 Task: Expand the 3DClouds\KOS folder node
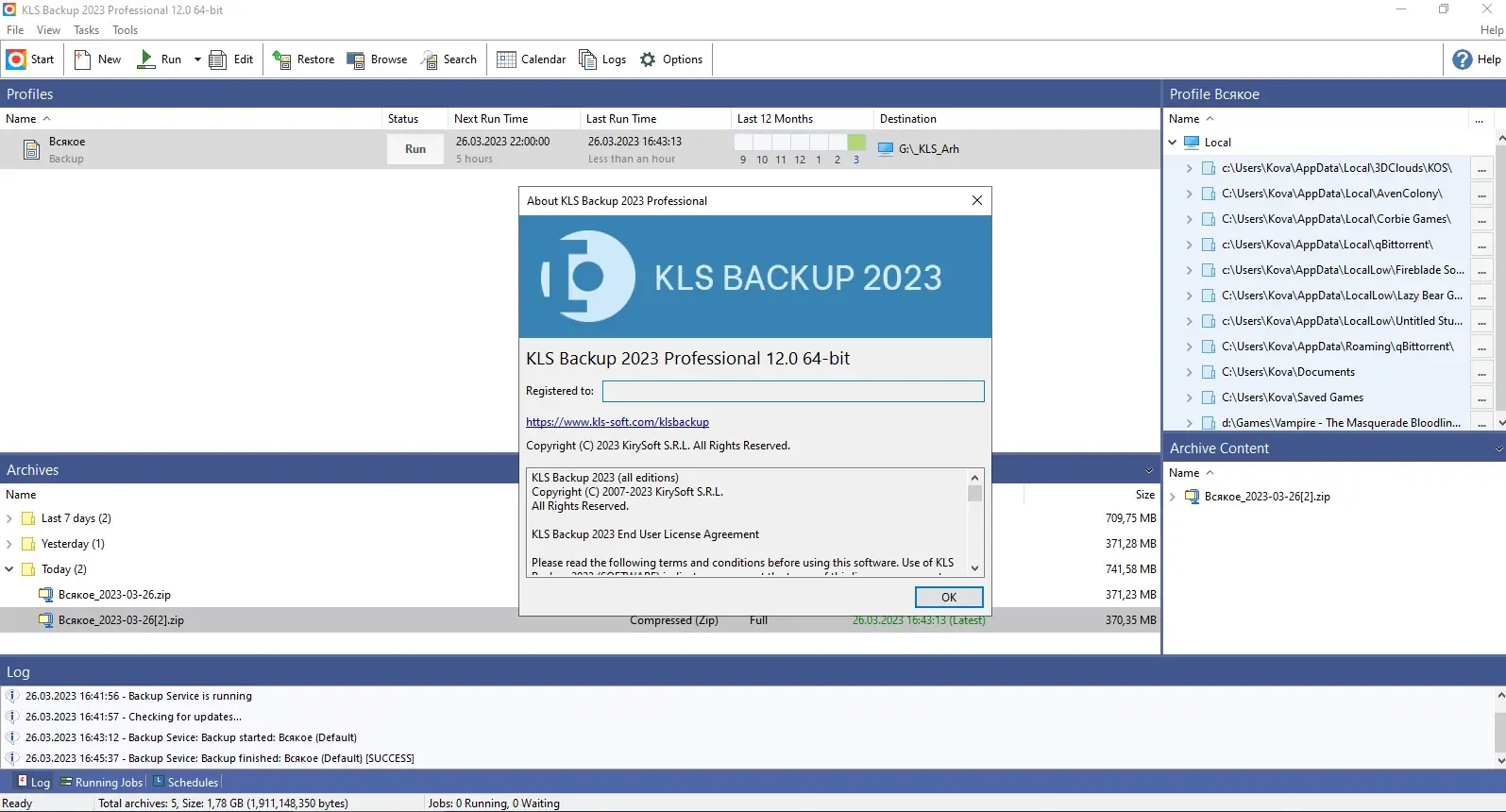click(1190, 168)
